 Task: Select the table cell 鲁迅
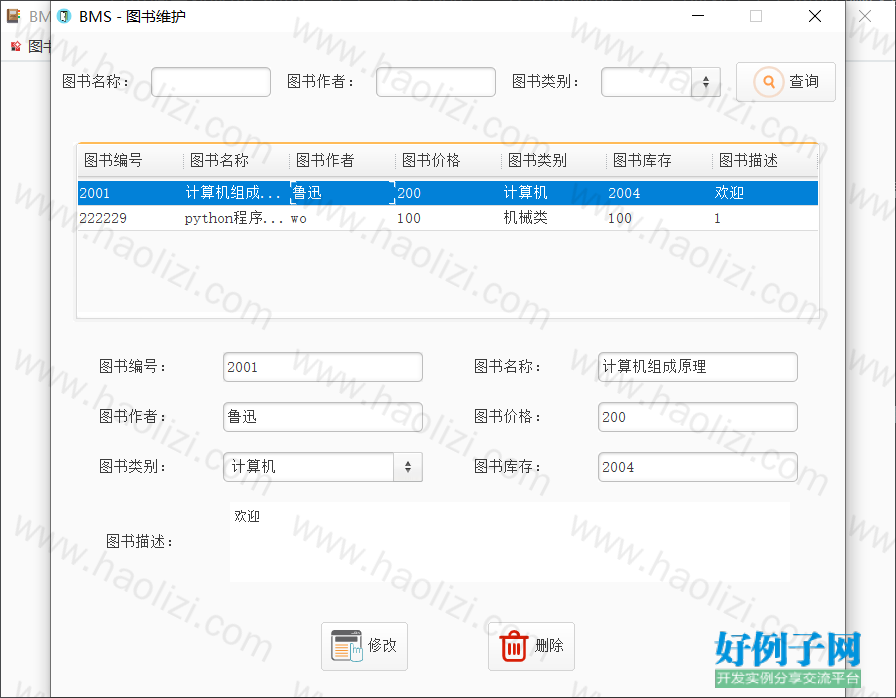coord(342,193)
